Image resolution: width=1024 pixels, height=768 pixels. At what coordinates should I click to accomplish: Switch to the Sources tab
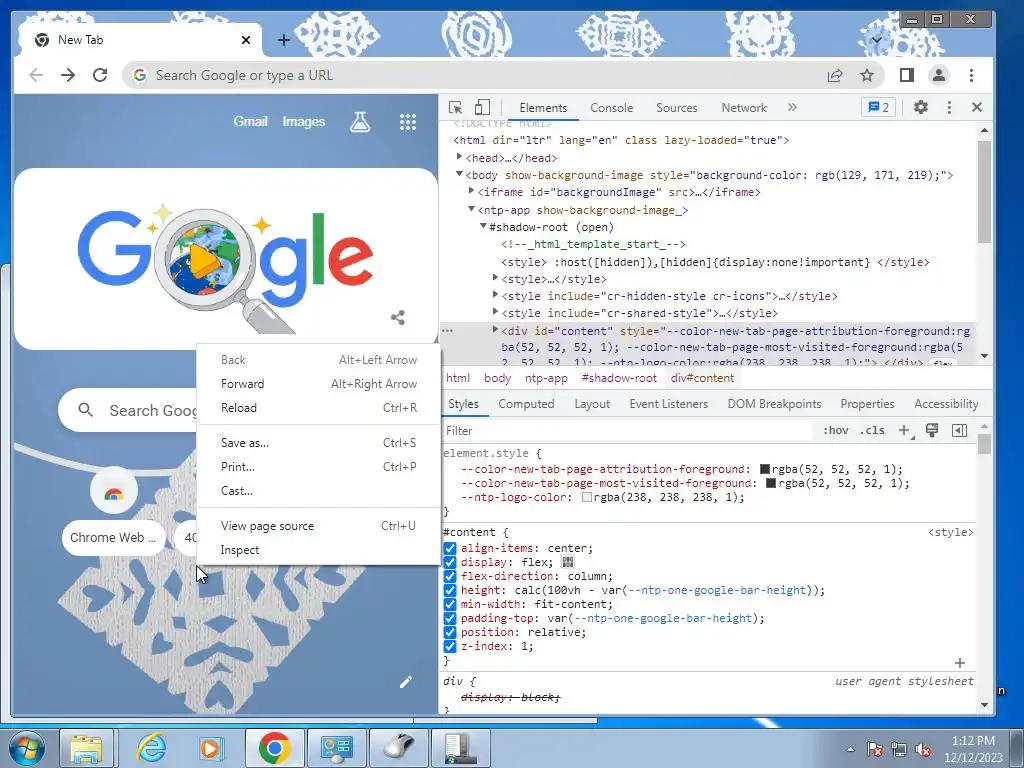(x=677, y=108)
